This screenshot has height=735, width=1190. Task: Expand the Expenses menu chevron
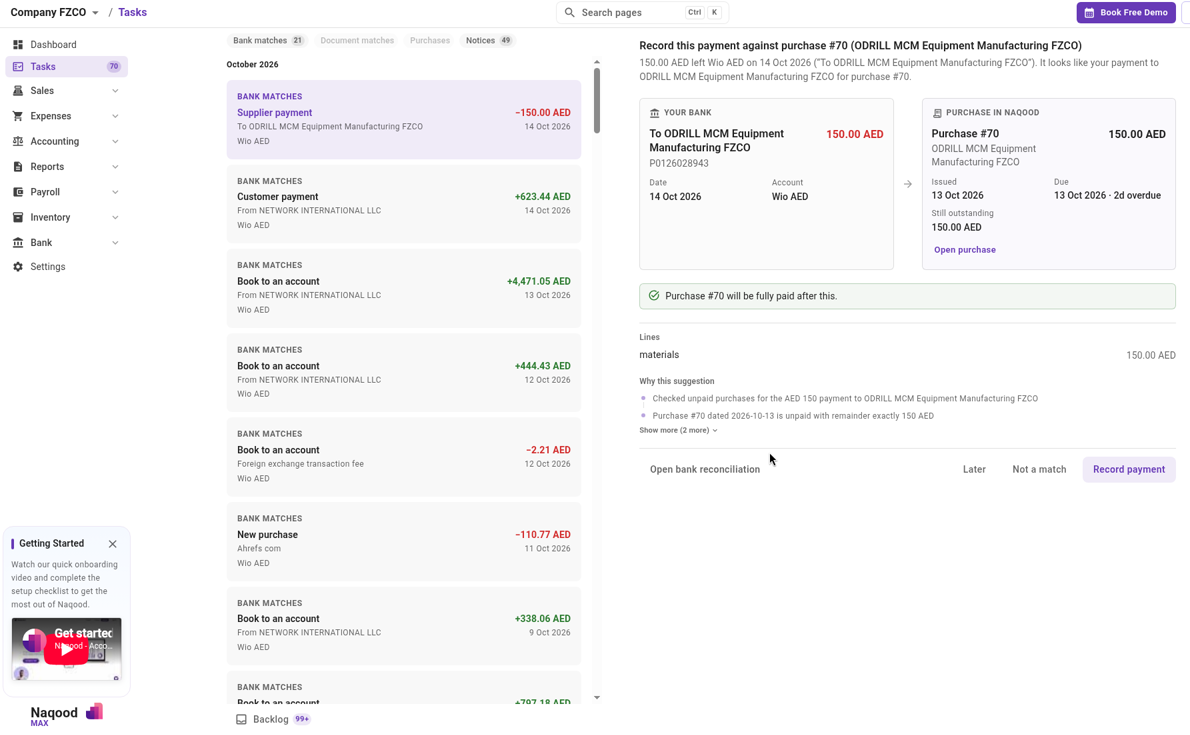(x=115, y=116)
